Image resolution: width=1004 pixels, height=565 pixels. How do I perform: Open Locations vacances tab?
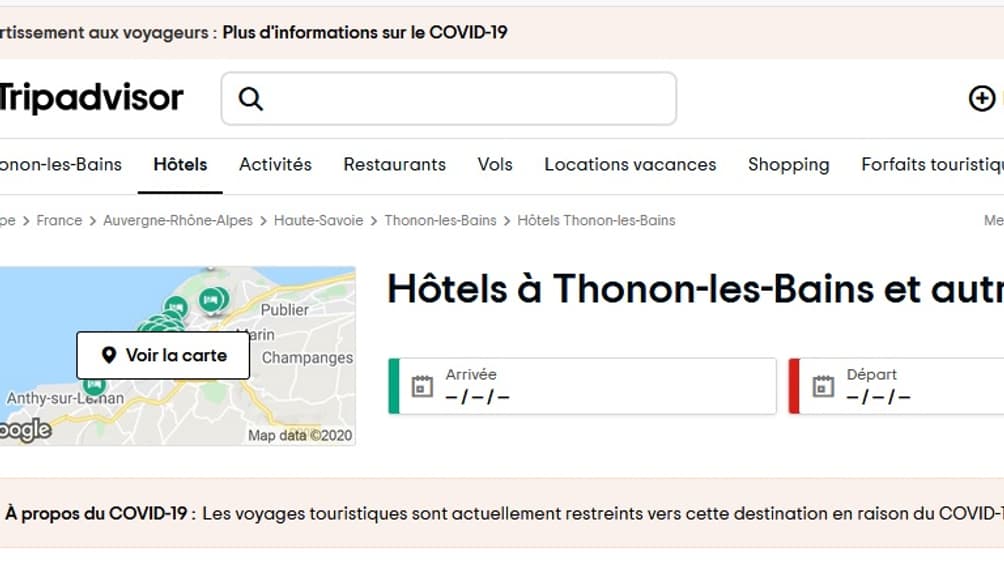click(630, 165)
